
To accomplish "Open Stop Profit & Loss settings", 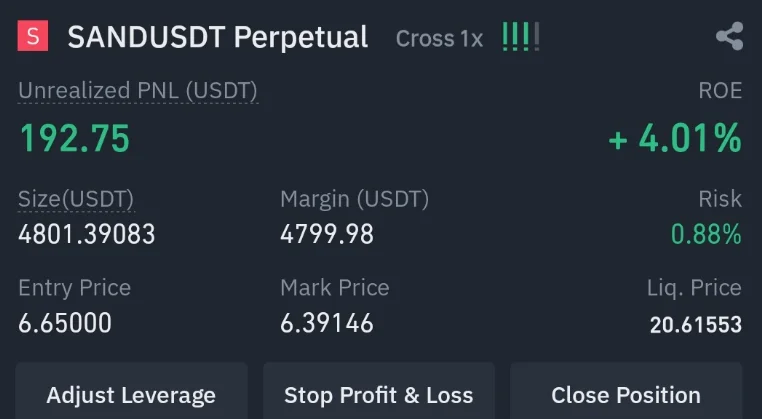I will (x=378, y=394).
